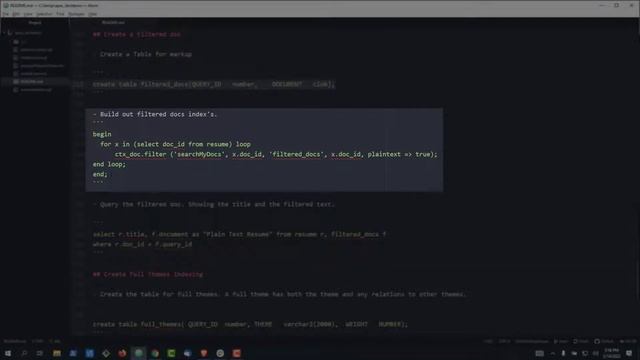Click the Atom icon on taskbar

click(x=139, y=353)
